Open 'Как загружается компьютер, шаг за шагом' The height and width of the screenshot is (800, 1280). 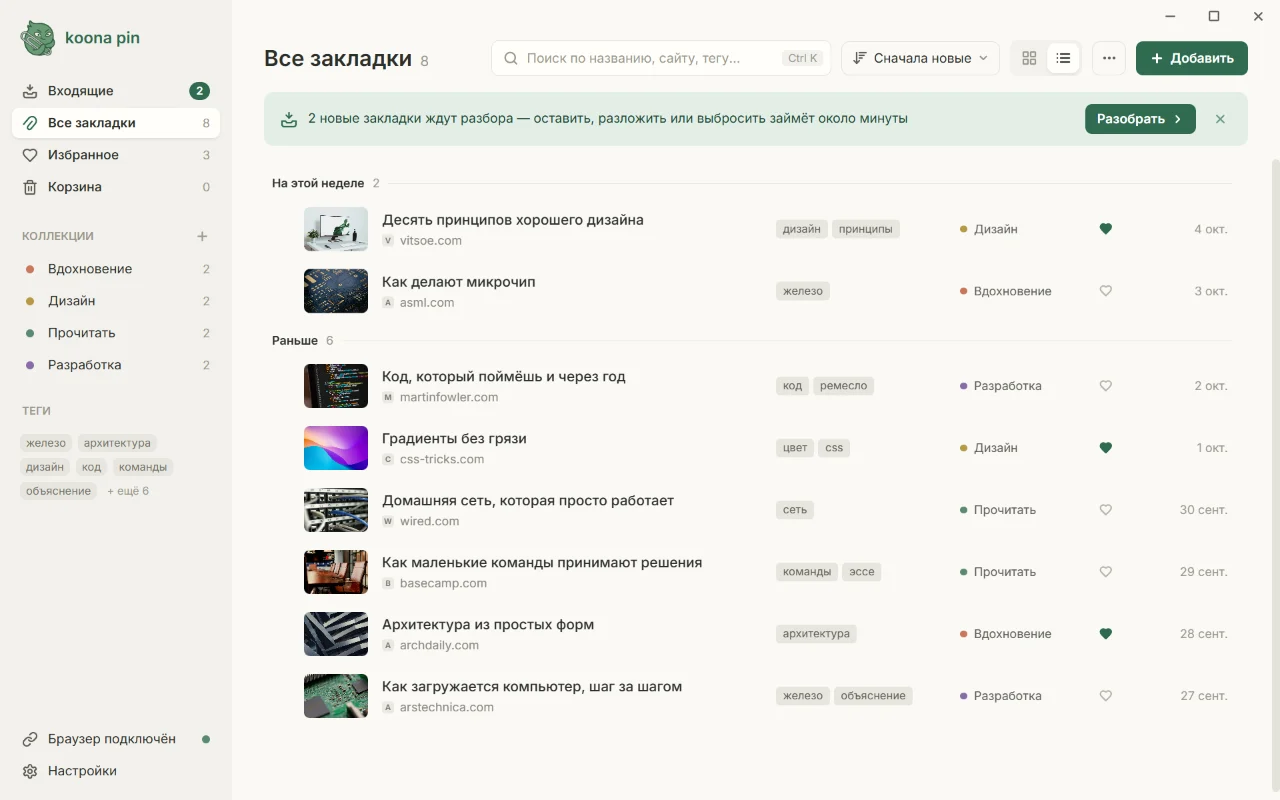(532, 687)
